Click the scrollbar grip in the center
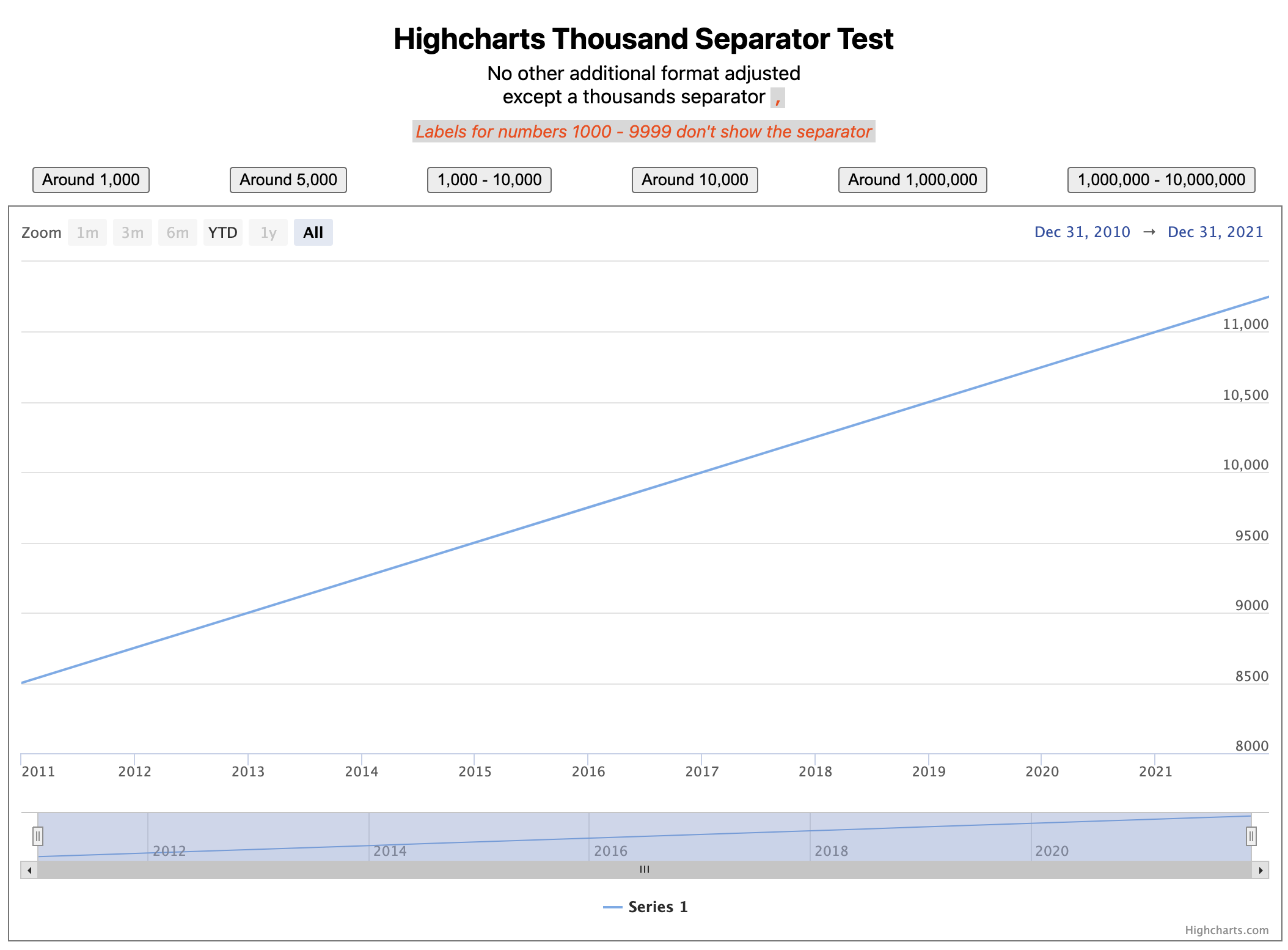Image resolution: width=1288 pixels, height=950 pixels. (644, 869)
